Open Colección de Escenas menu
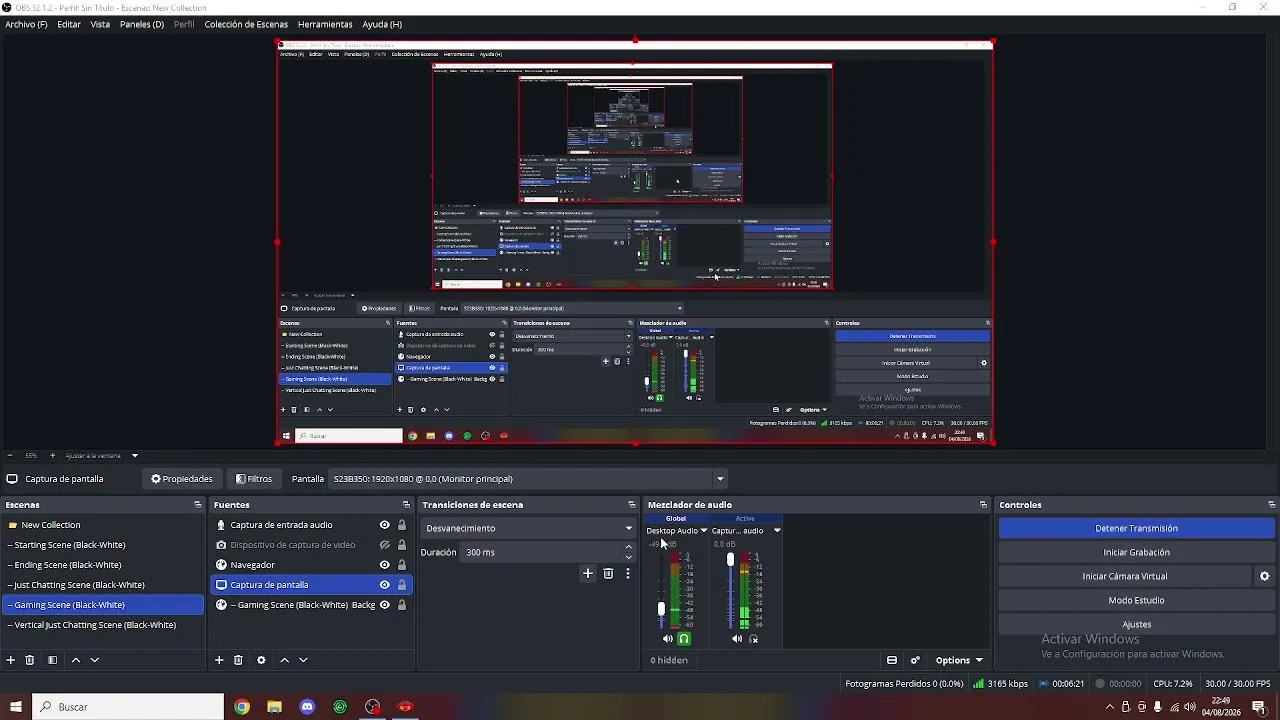The image size is (1280, 720). [246, 24]
